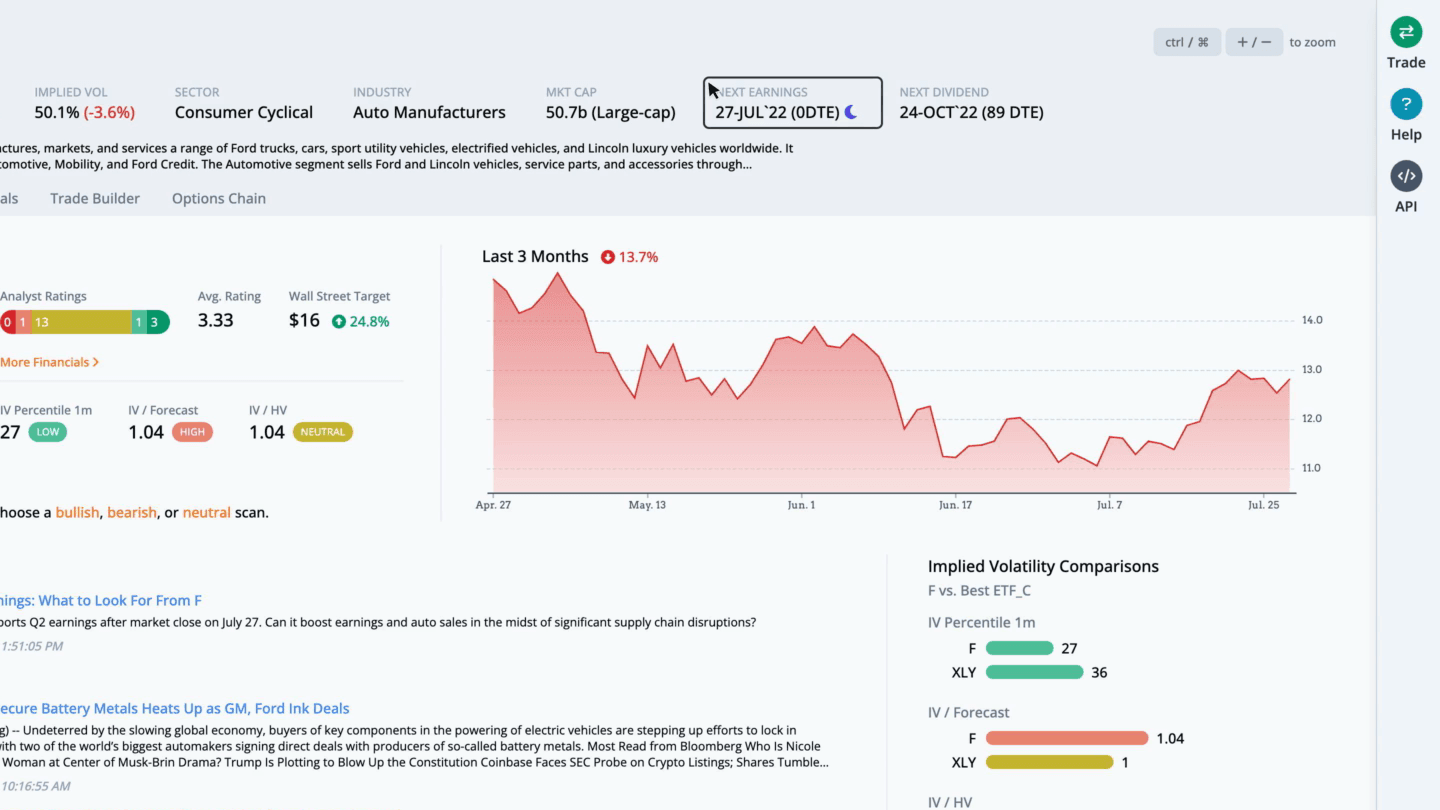The height and width of the screenshot is (810, 1440).
Task: Click the Avg. Rating 3.33 value
Action: pos(216,321)
